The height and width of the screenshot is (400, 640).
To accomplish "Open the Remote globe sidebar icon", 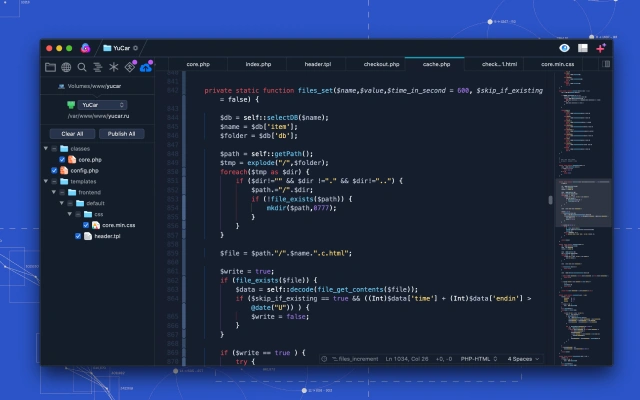I will click(x=66, y=67).
